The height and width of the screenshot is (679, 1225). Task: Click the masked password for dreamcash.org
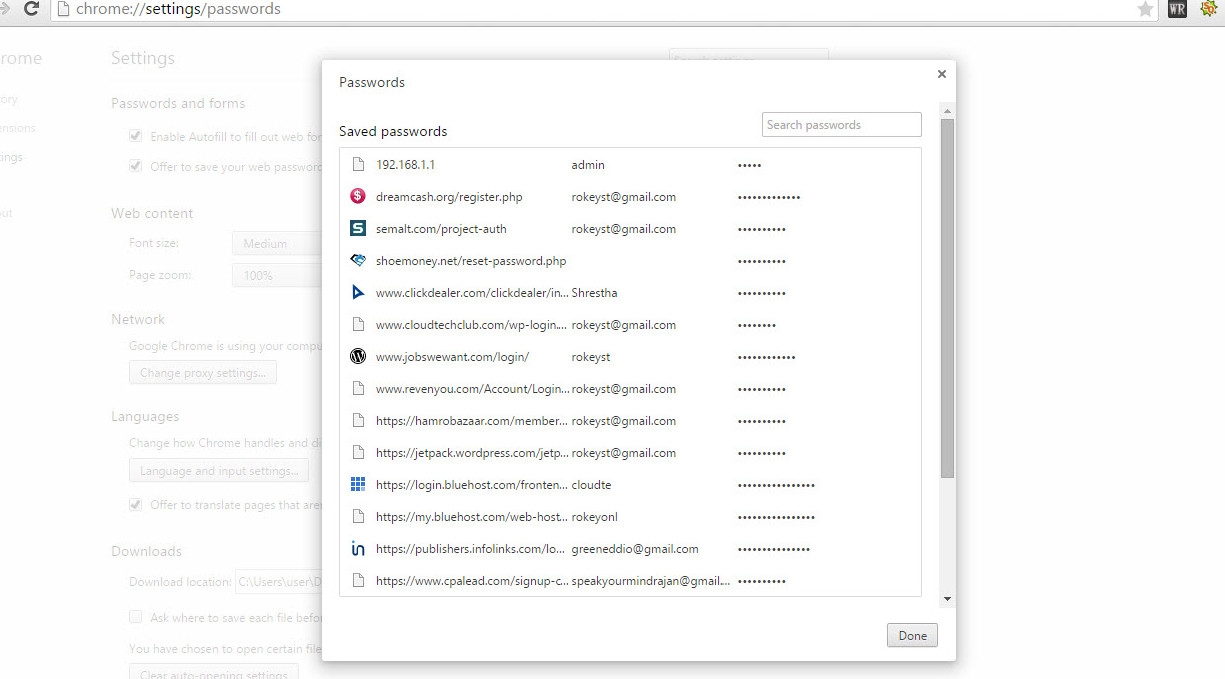[768, 197]
